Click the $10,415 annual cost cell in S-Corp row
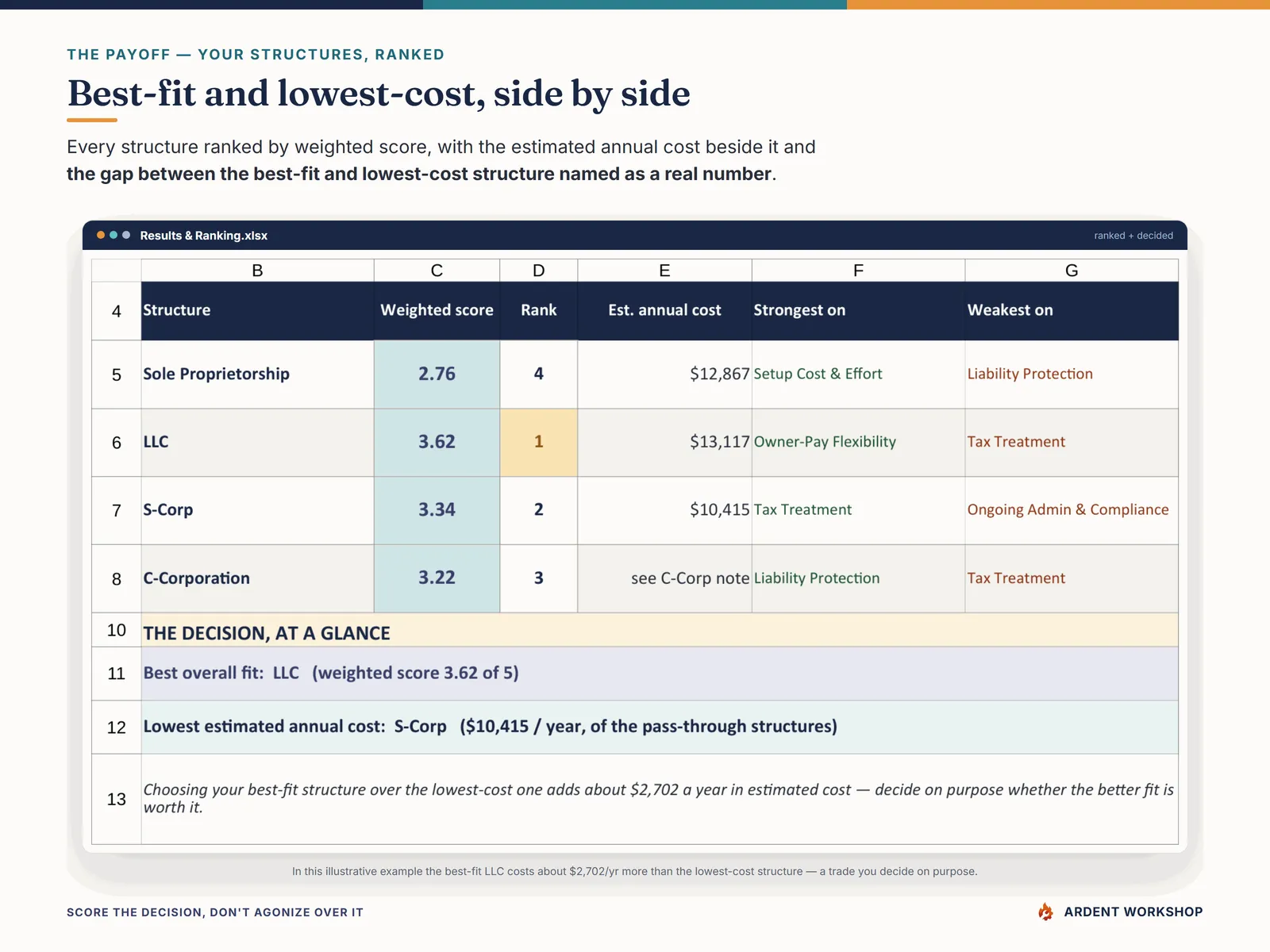This screenshot has height=952, width=1270. (664, 510)
